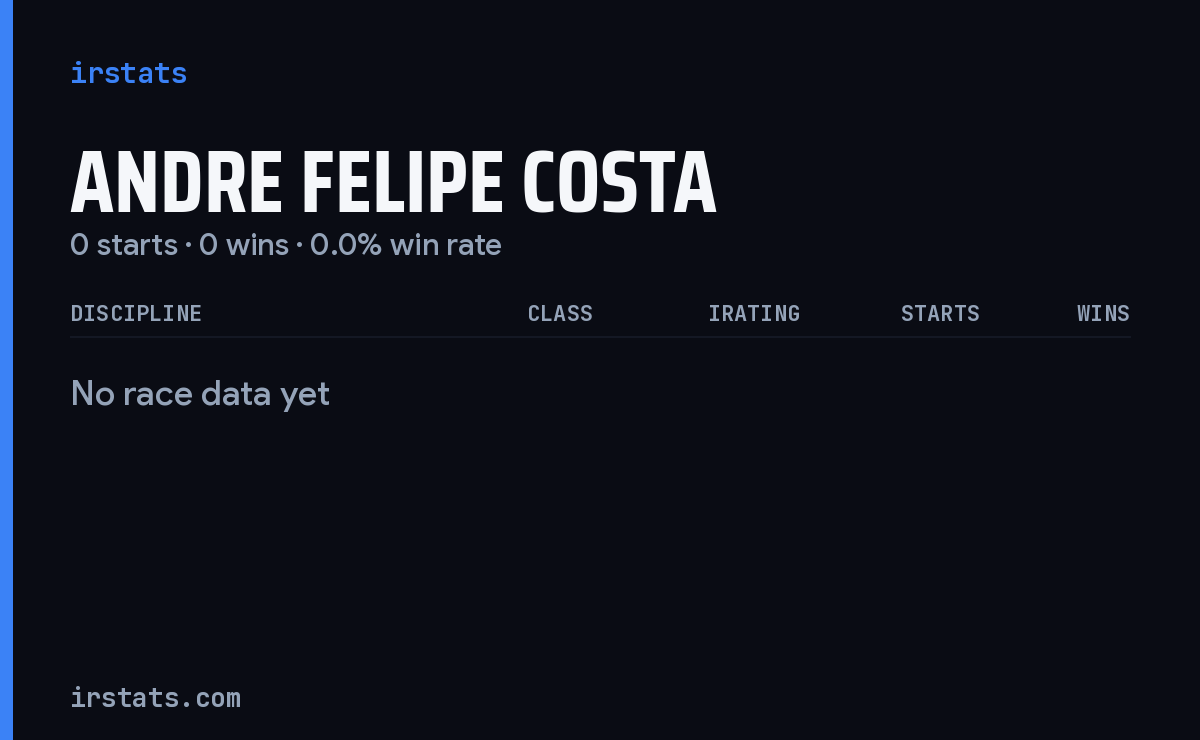Sort by the WINS column header
Image resolution: width=1200 pixels, height=740 pixels.
coord(1103,314)
